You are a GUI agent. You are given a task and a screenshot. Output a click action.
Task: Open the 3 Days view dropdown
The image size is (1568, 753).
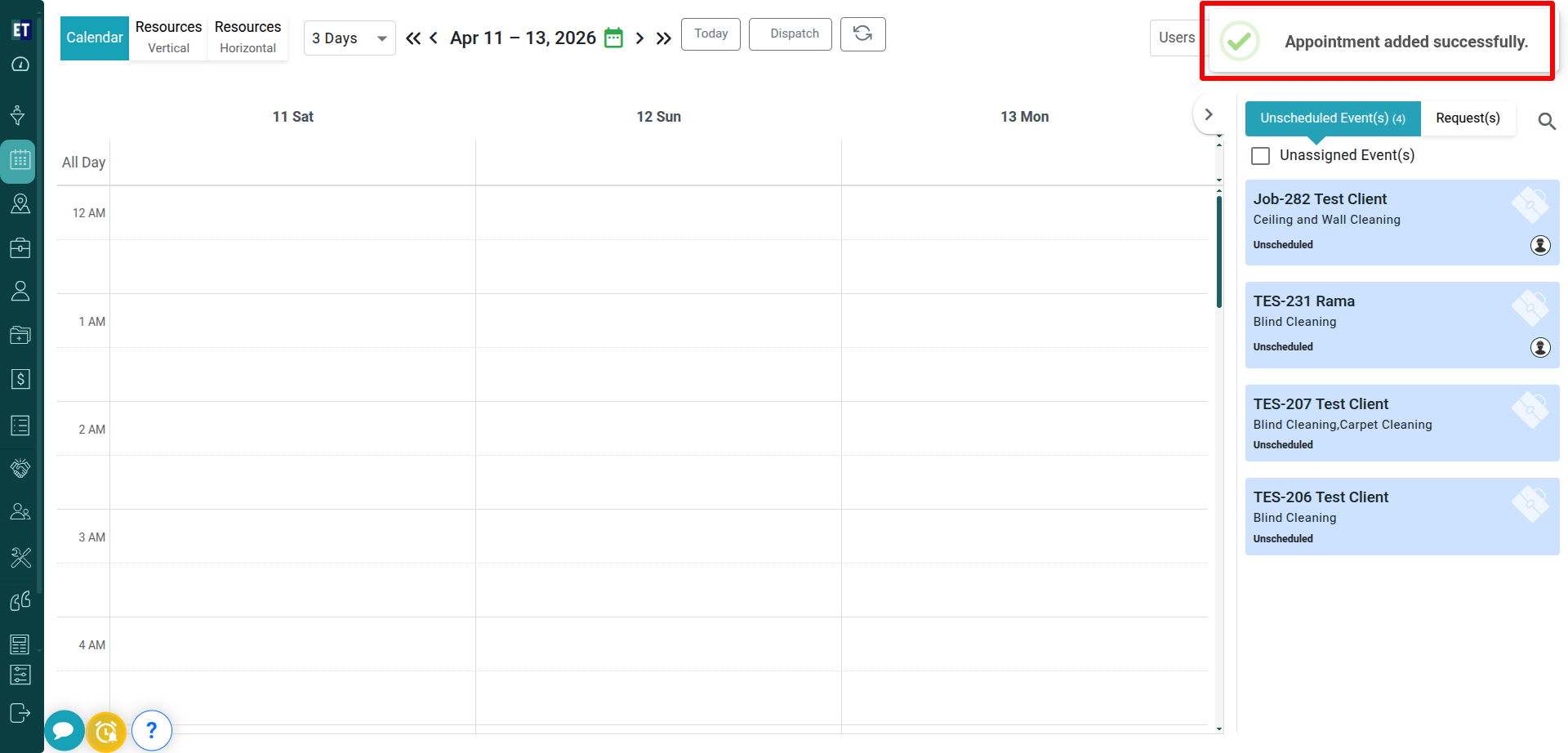click(349, 38)
